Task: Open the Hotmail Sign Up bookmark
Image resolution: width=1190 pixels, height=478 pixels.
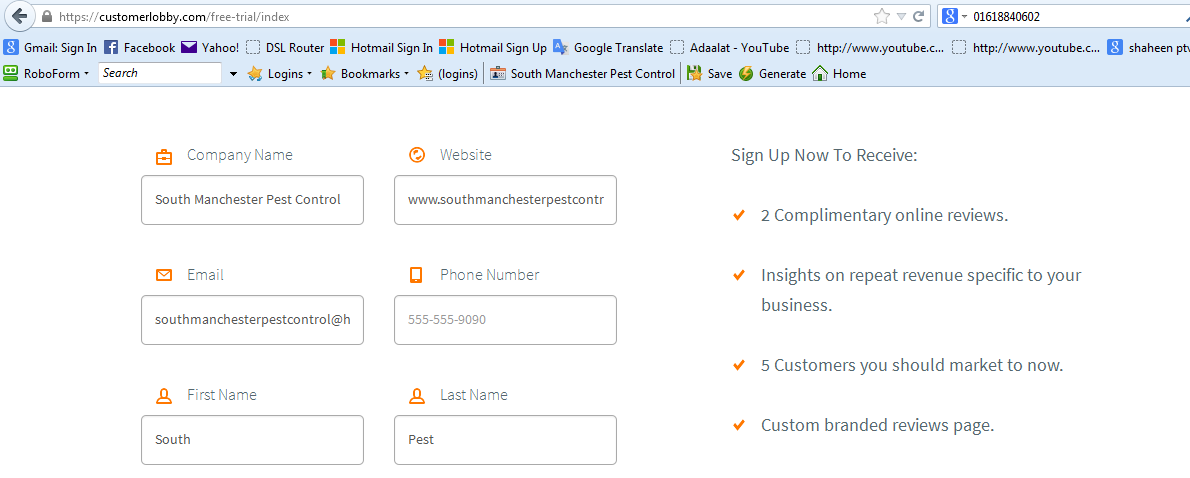Action: coord(493,47)
